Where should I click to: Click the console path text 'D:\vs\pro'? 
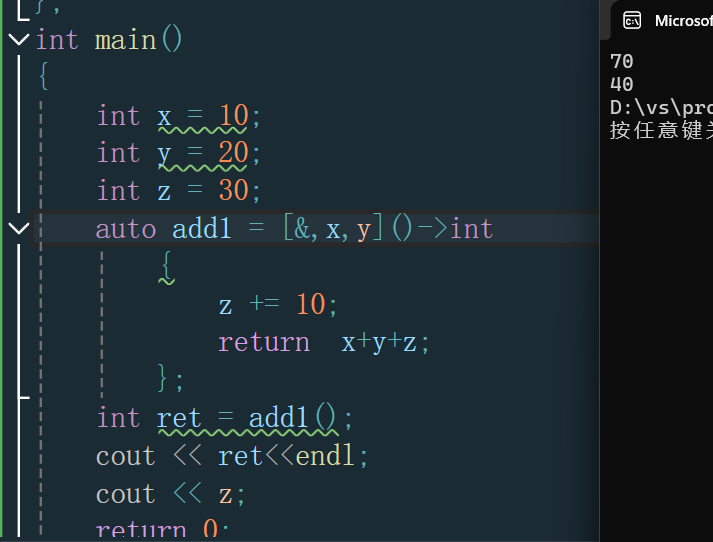(662, 108)
